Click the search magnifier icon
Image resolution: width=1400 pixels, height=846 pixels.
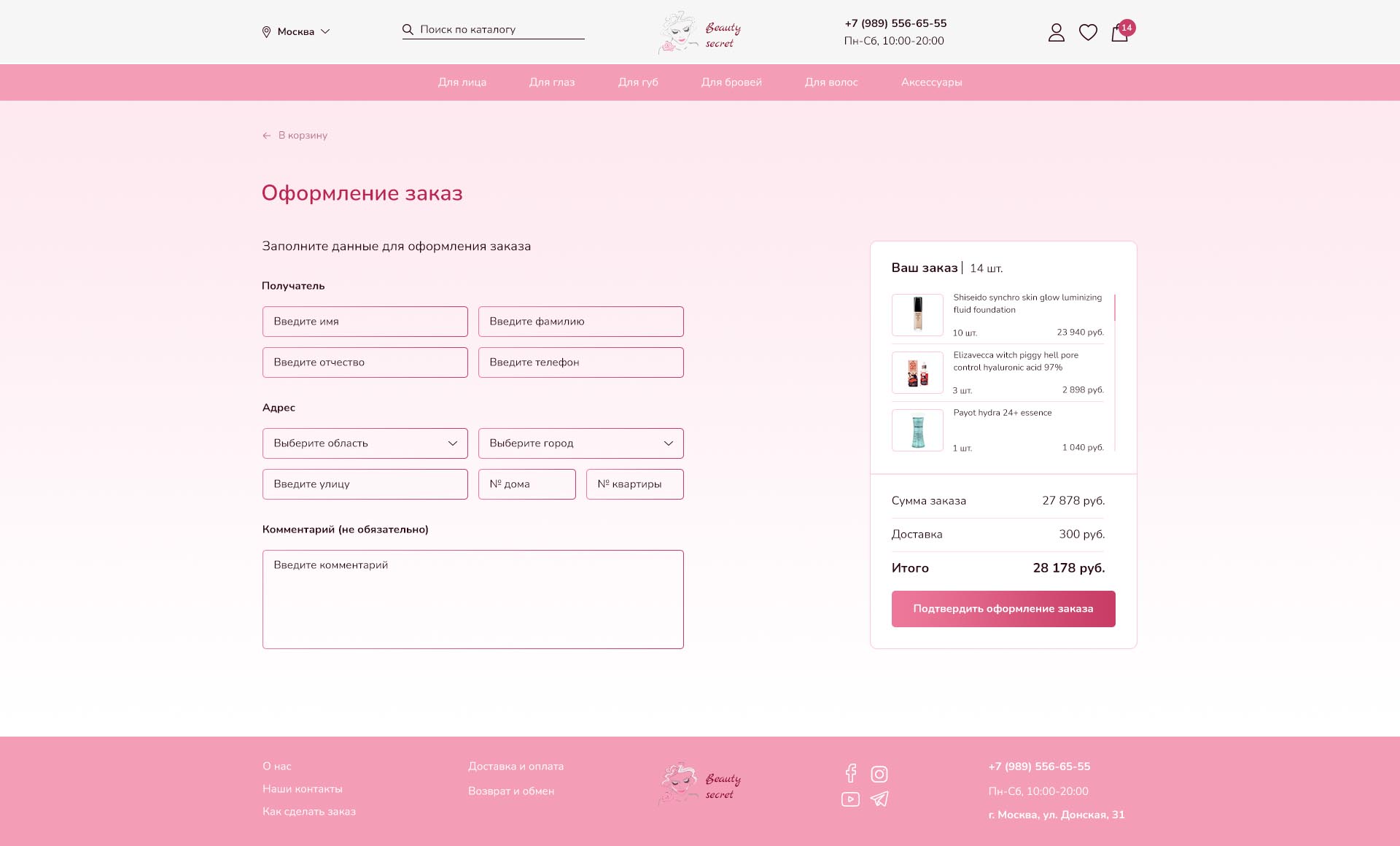(x=408, y=30)
